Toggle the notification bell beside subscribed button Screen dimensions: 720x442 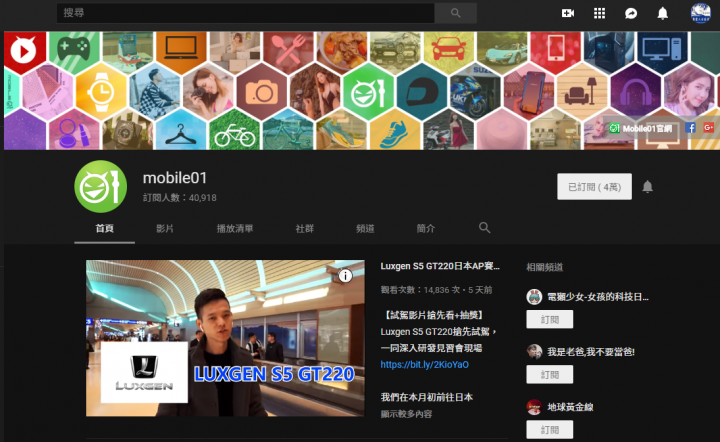647,186
